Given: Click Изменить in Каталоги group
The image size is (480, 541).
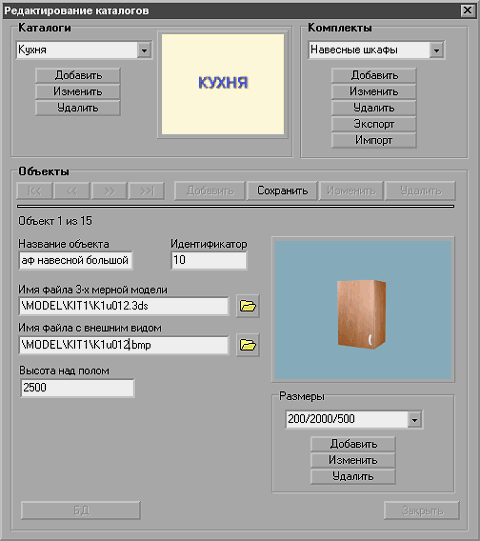Looking at the screenshot, I should click(78, 91).
